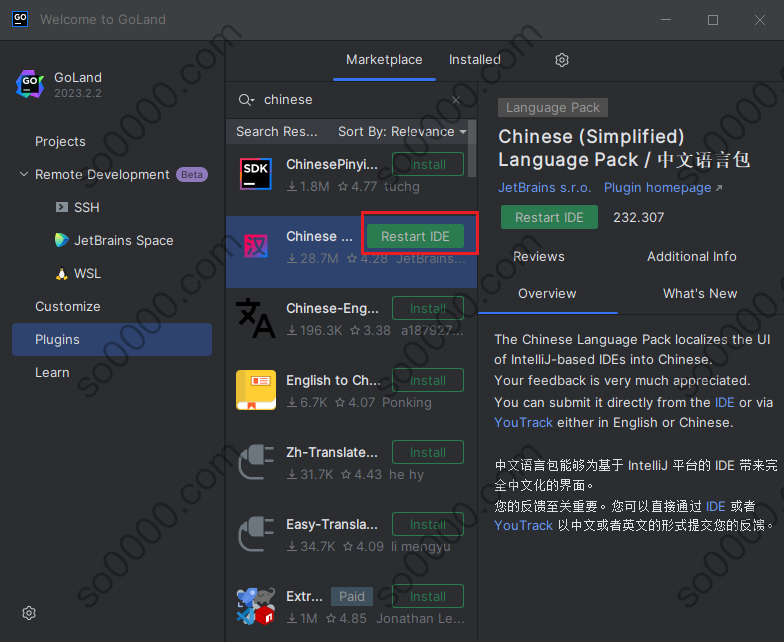Click Restart IDE in the details pane

click(549, 217)
